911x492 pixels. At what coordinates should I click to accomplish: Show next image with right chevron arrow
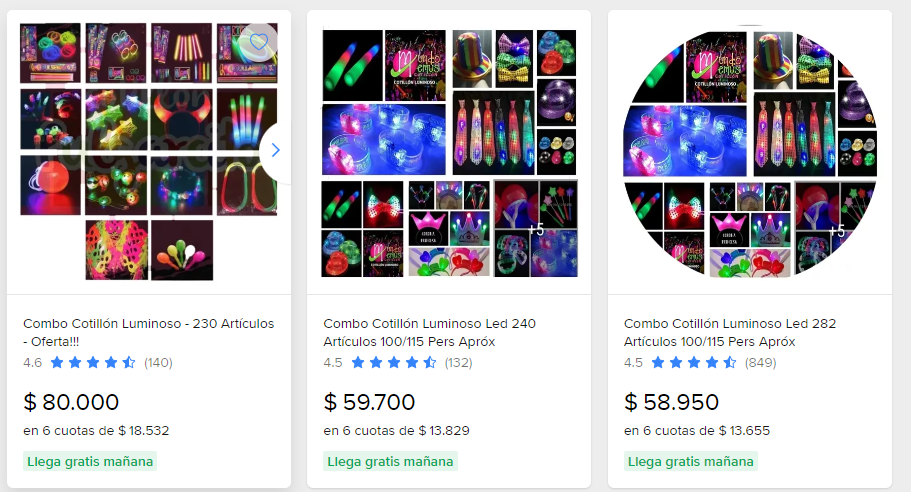(275, 150)
